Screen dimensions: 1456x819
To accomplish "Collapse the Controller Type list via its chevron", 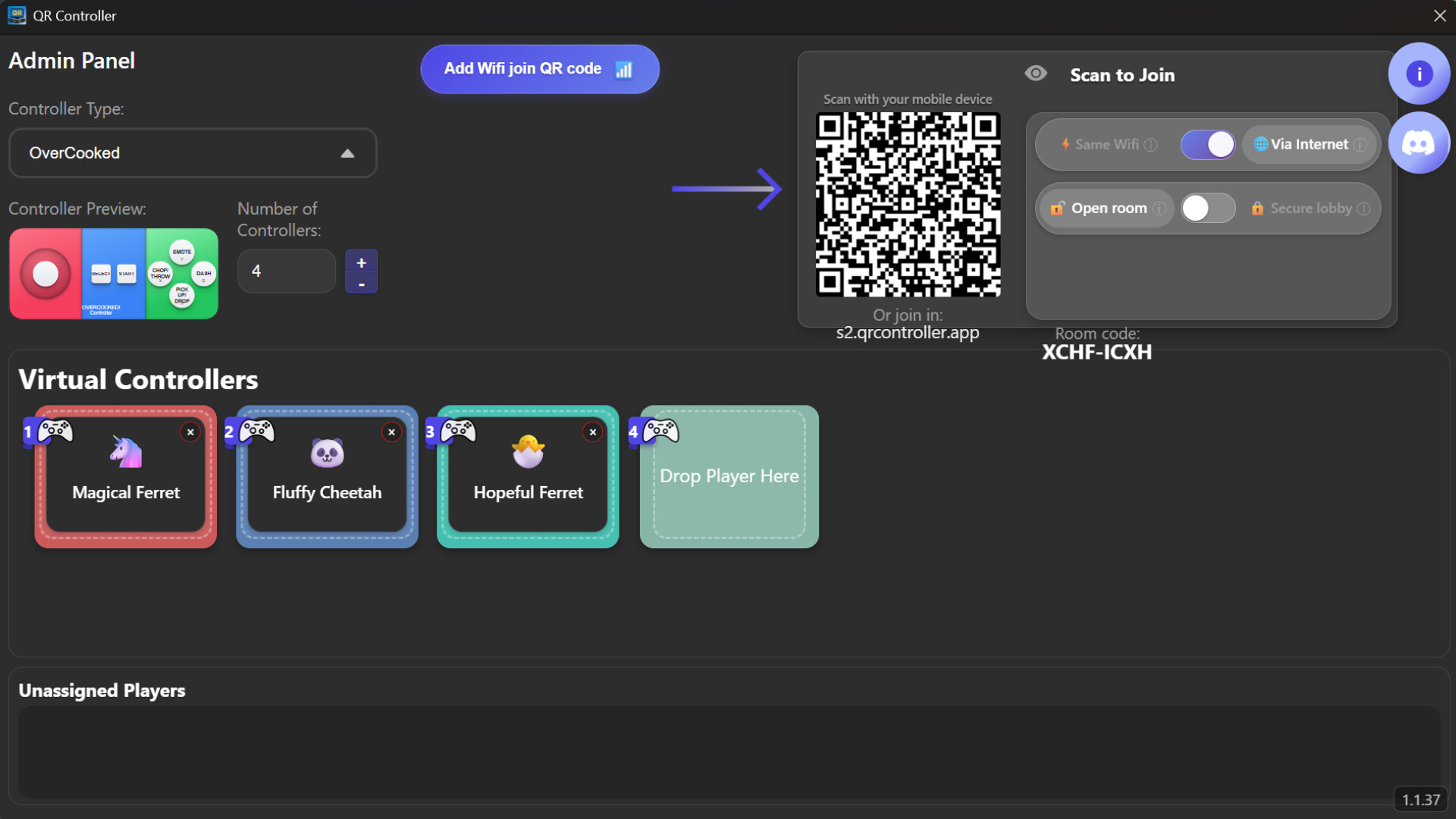I will point(347,152).
